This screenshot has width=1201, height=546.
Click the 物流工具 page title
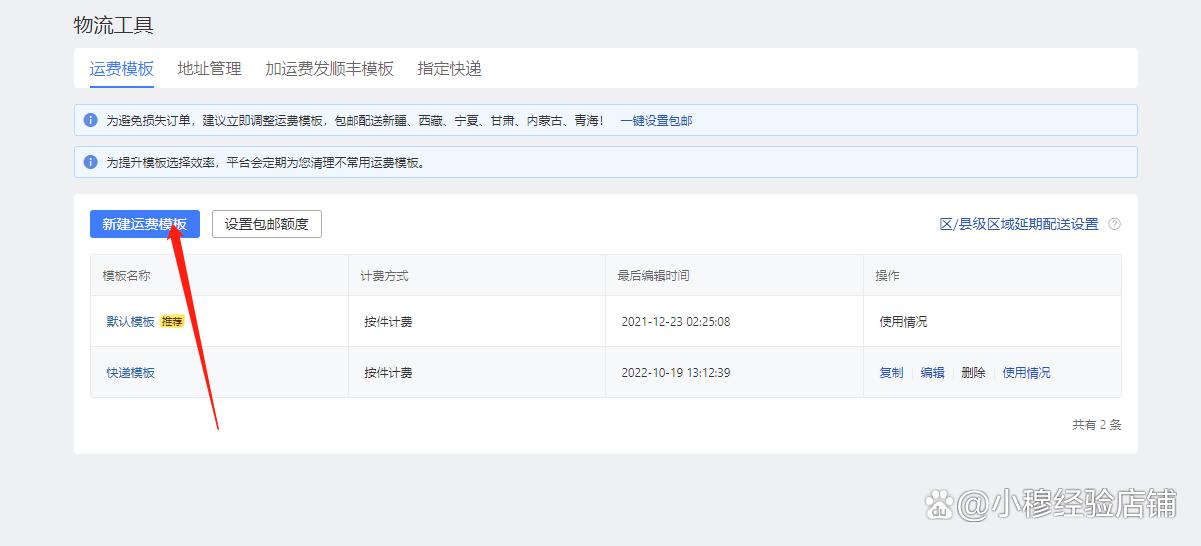[x=114, y=25]
